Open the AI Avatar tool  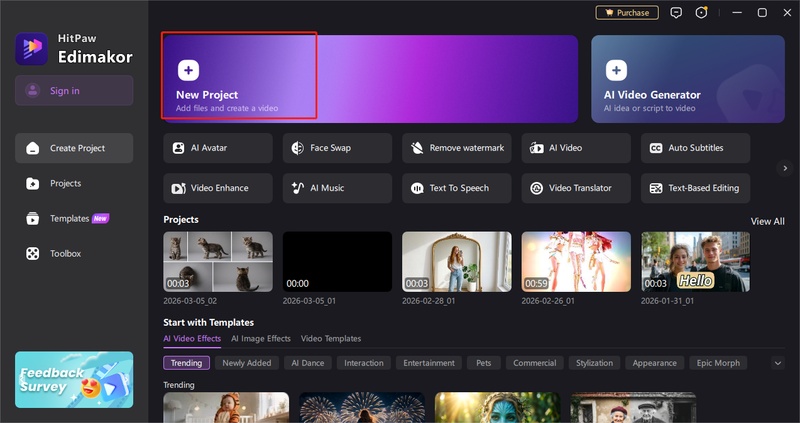pyautogui.click(x=217, y=148)
